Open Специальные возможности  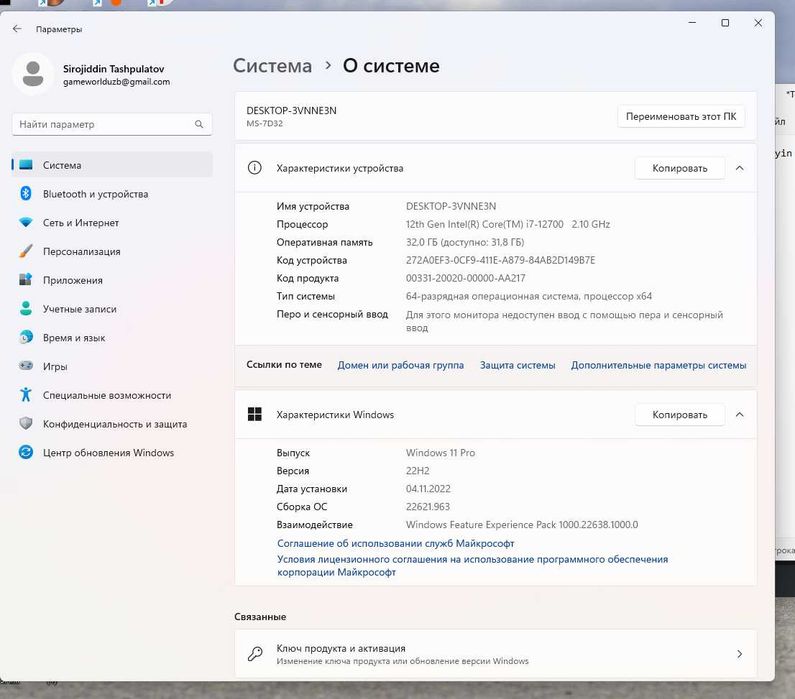tap(112, 395)
